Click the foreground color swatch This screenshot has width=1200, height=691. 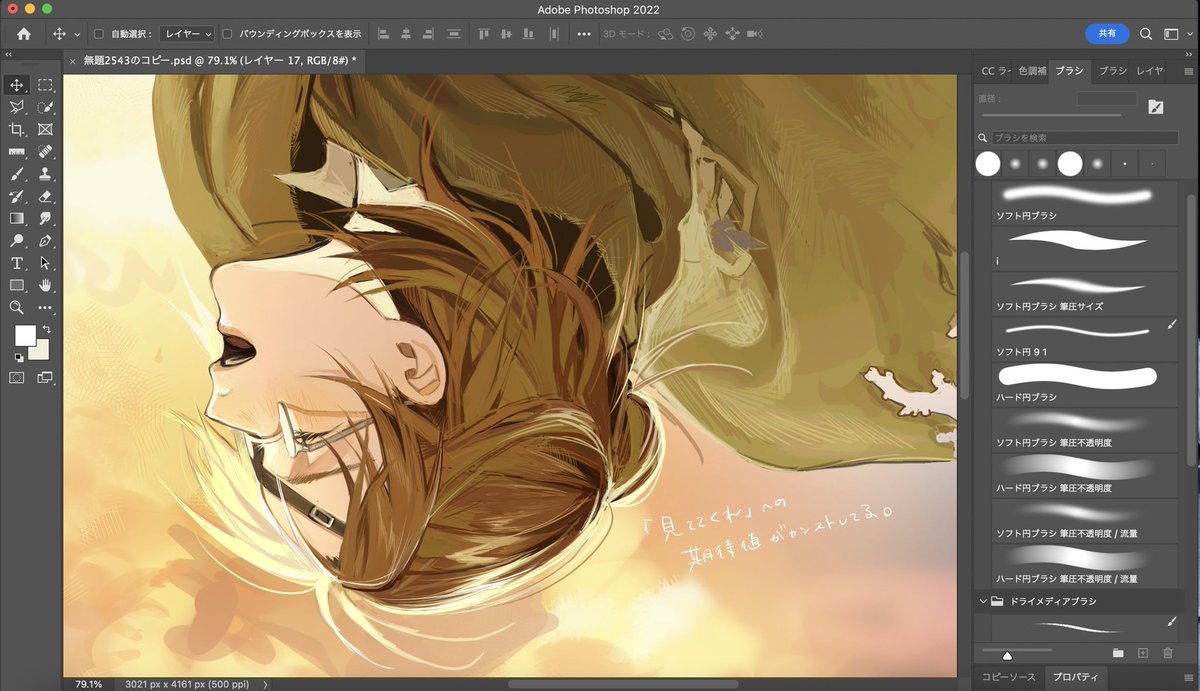(x=24, y=336)
